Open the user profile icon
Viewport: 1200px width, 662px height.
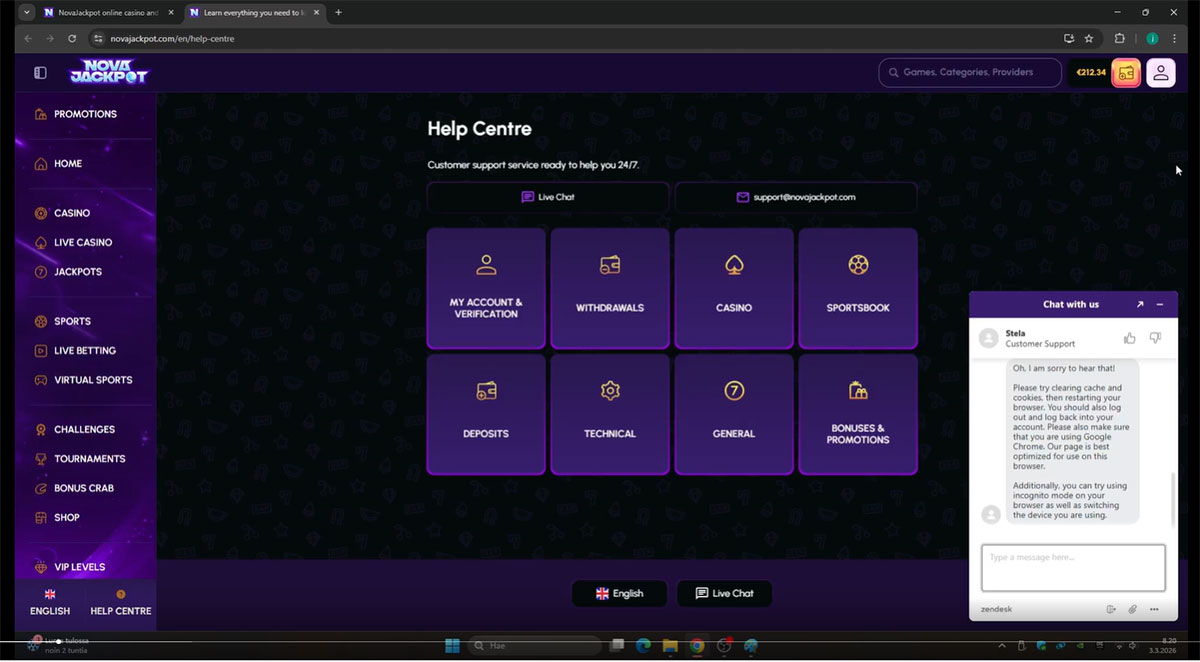(x=1160, y=73)
